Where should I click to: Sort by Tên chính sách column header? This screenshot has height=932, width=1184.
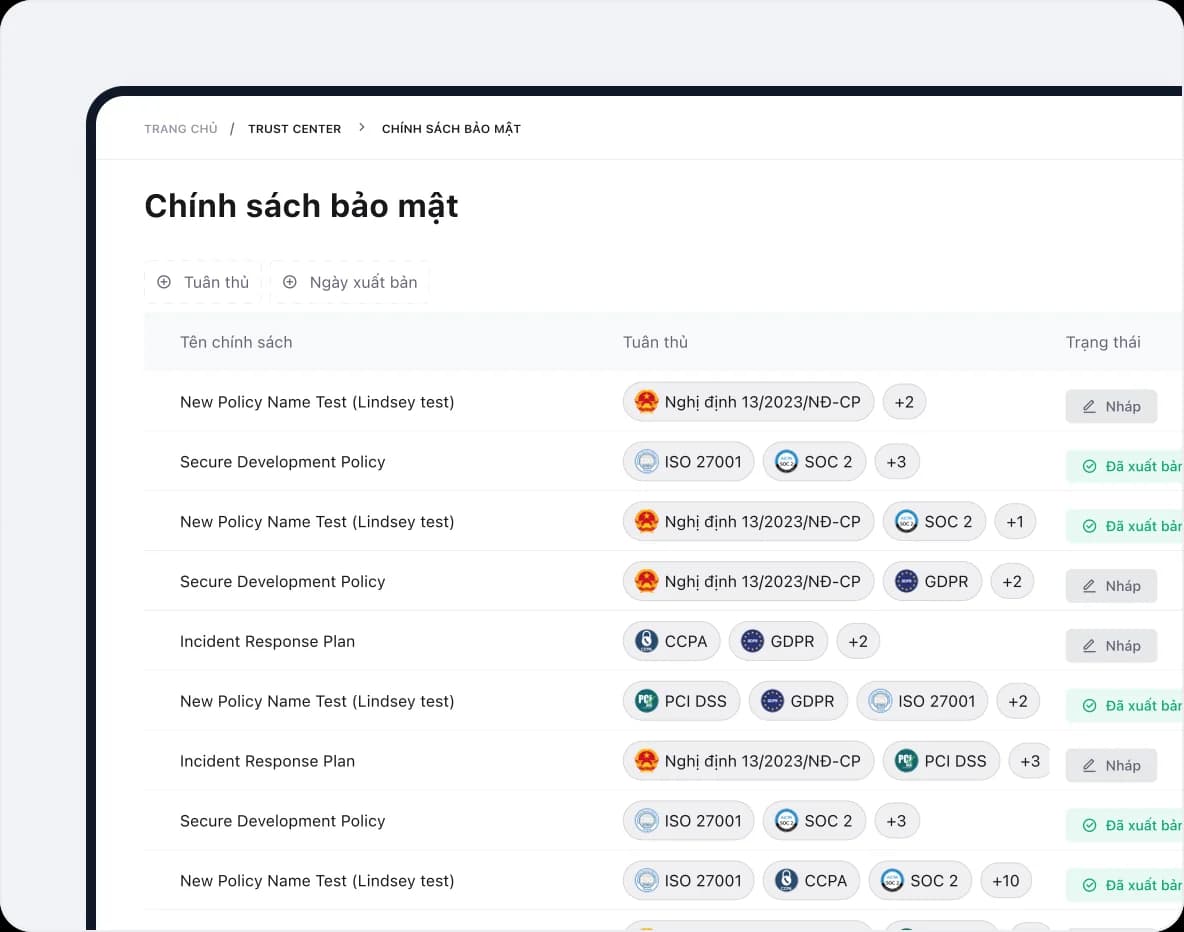point(236,342)
